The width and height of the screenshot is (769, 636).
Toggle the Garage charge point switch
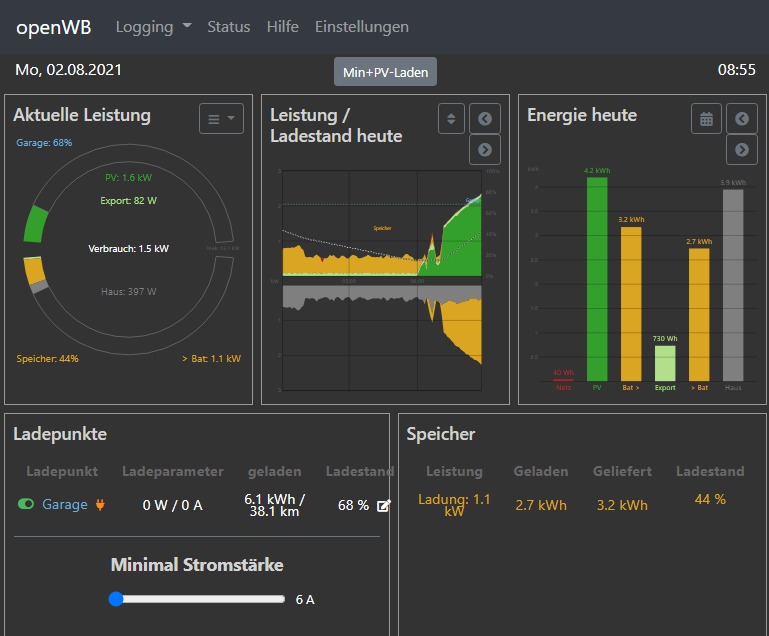26,505
